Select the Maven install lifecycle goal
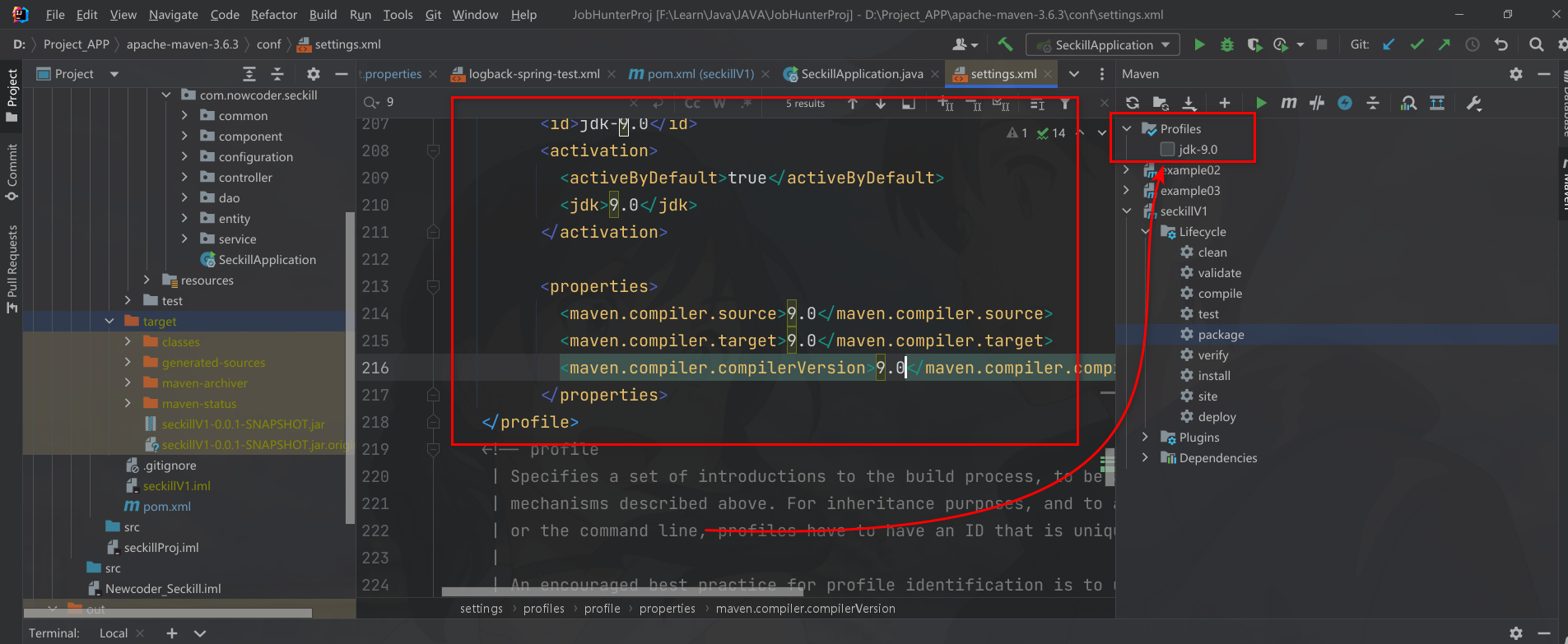Viewport: 1568px width, 644px height. coord(1214,376)
